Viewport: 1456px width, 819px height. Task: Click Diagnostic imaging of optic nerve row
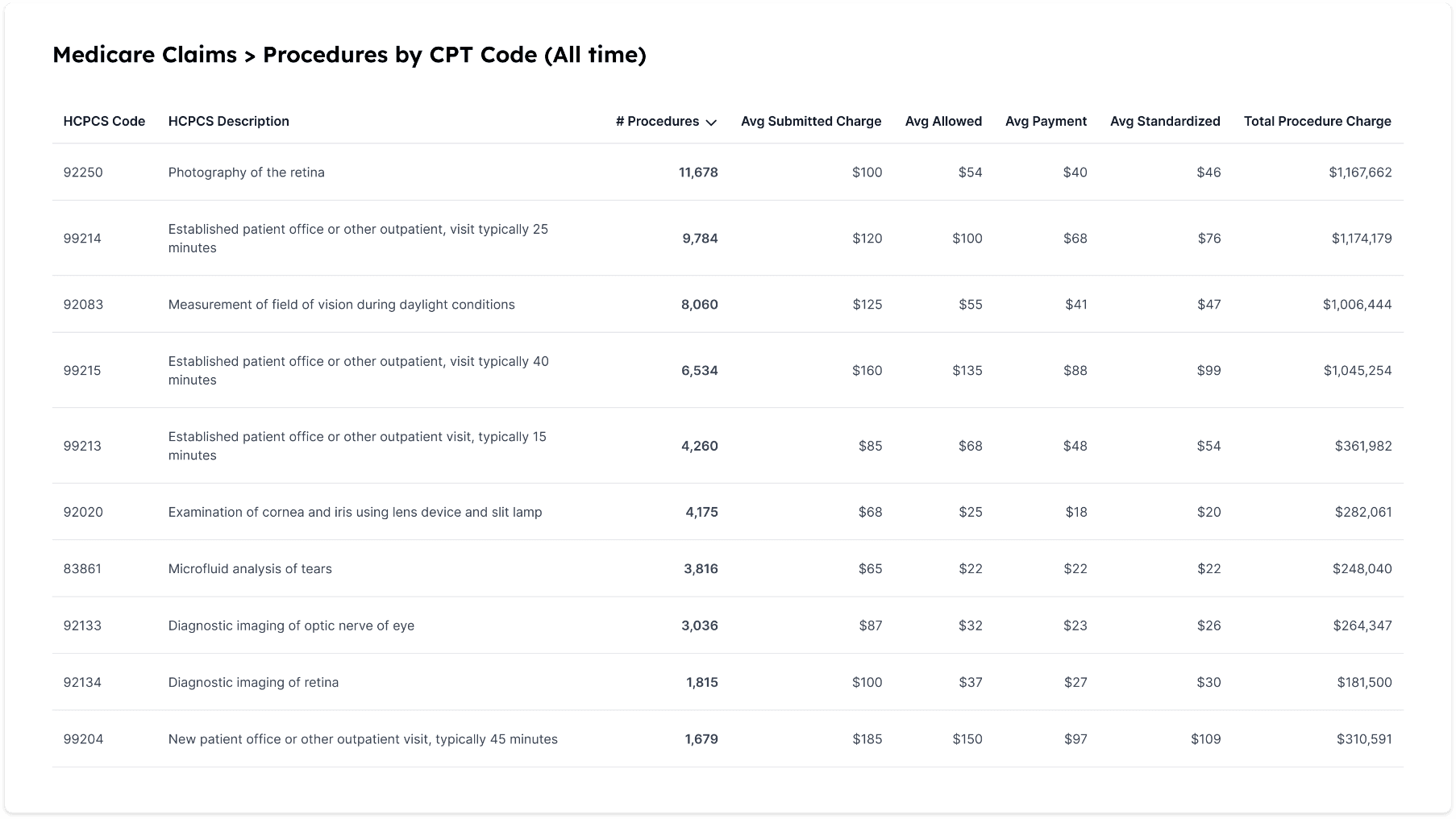tap(291, 626)
